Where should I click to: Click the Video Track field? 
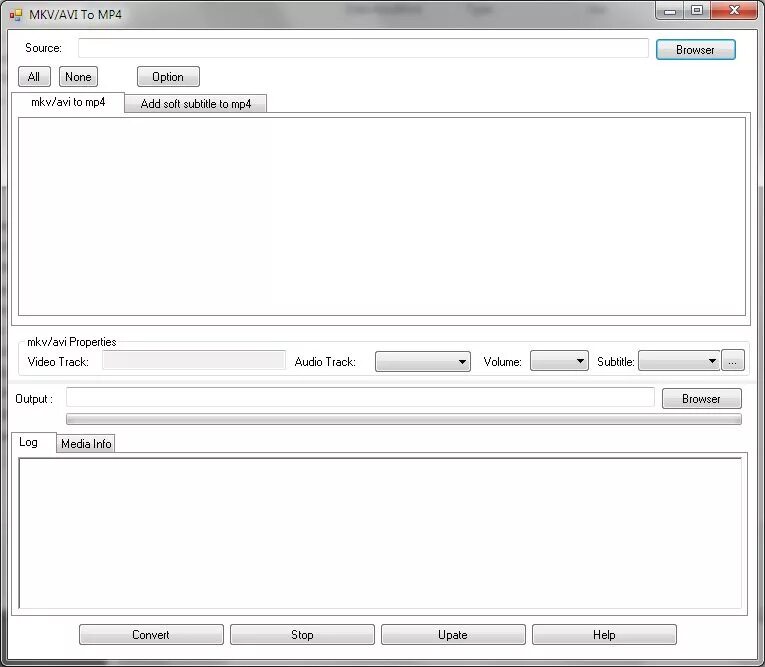click(x=194, y=360)
